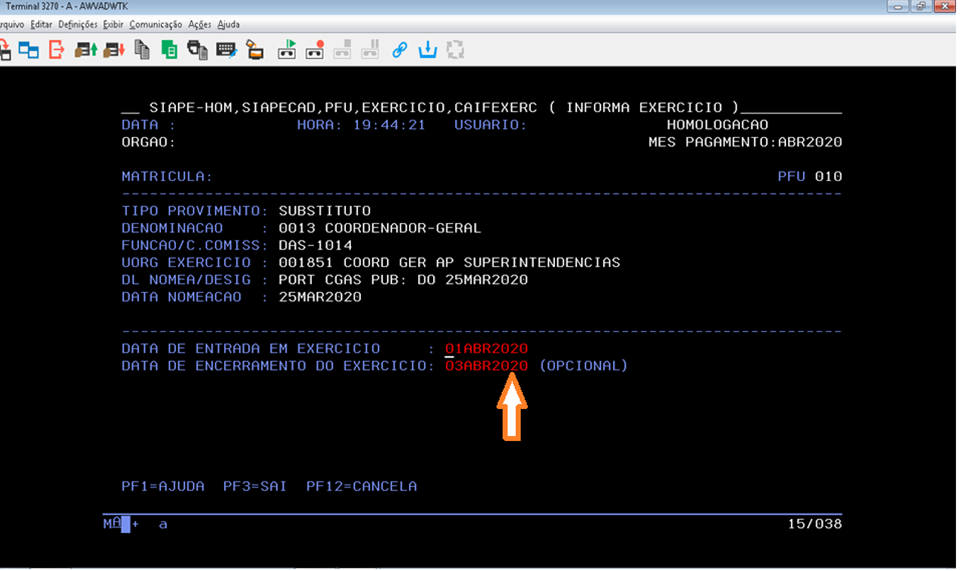The height and width of the screenshot is (571, 960).
Task: Open the Ações menu
Action: click(x=200, y=24)
